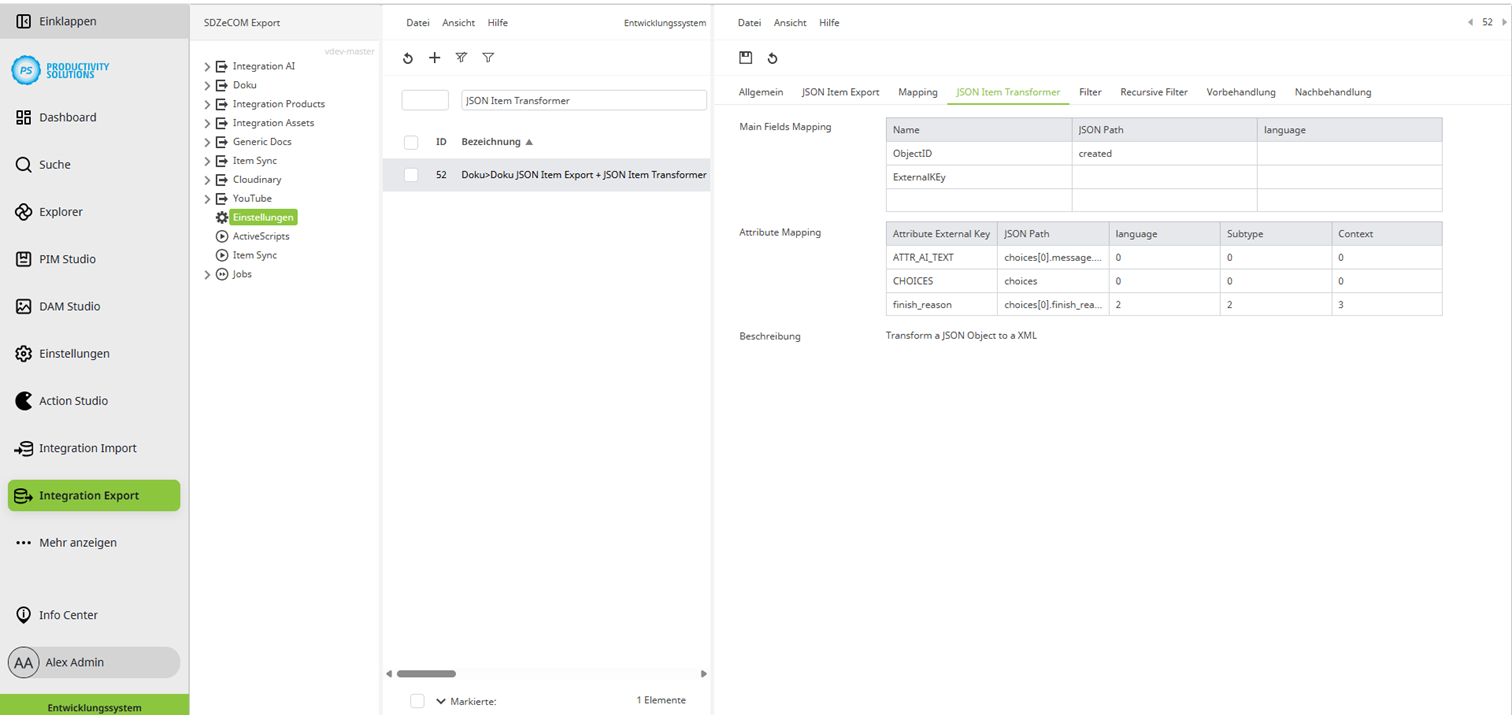This screenshot has height=715, width=1512.
Task: Click the ID filter input field
Action: coord(425,101)
